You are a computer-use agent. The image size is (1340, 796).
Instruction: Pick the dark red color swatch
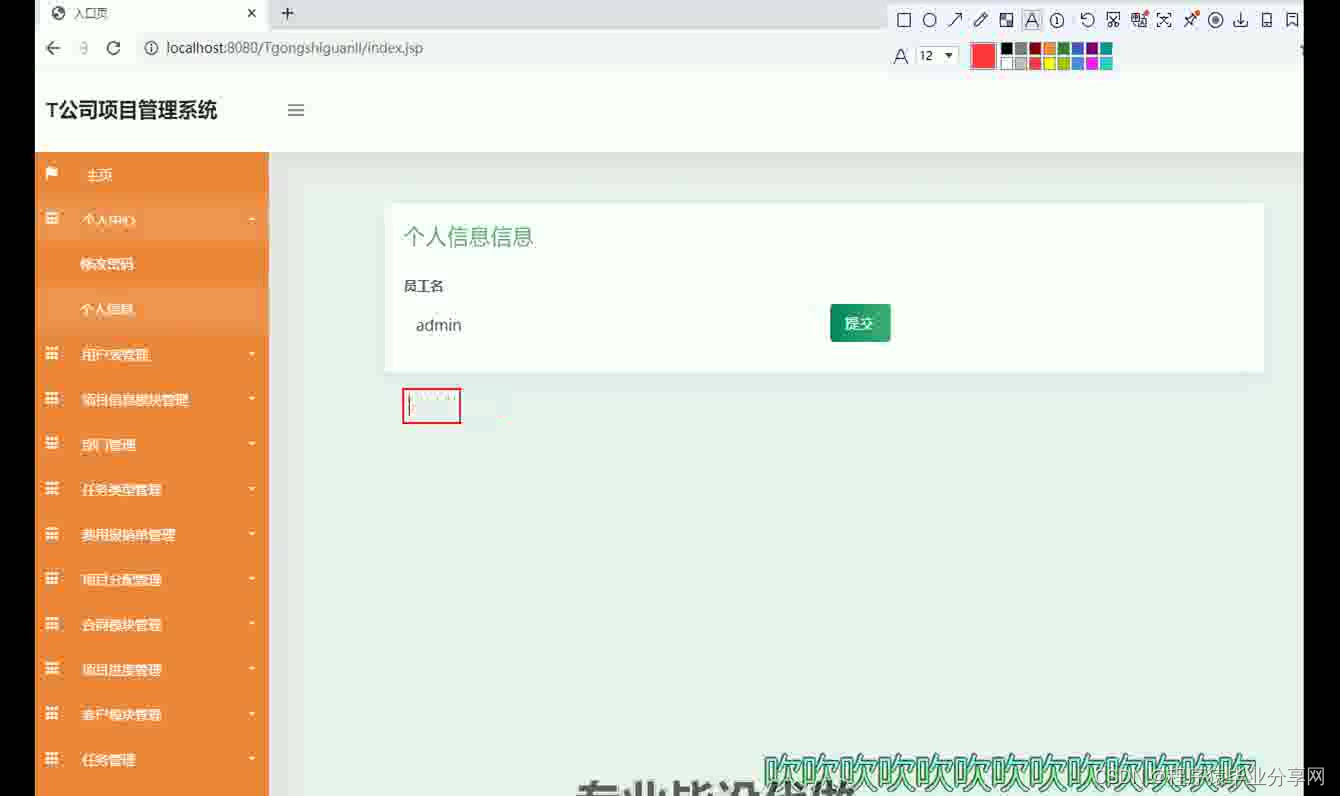click(1035, 48)
